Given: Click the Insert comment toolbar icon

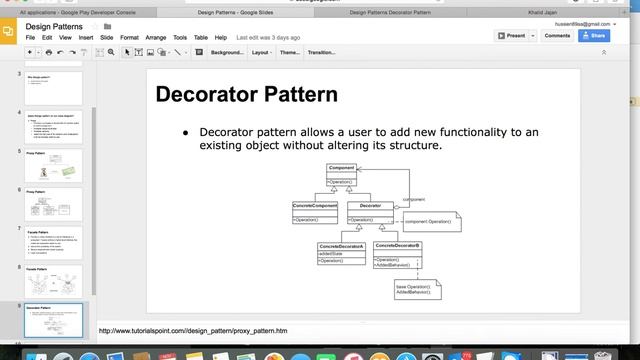Looking at the screenshot, I should click(199, 52).
